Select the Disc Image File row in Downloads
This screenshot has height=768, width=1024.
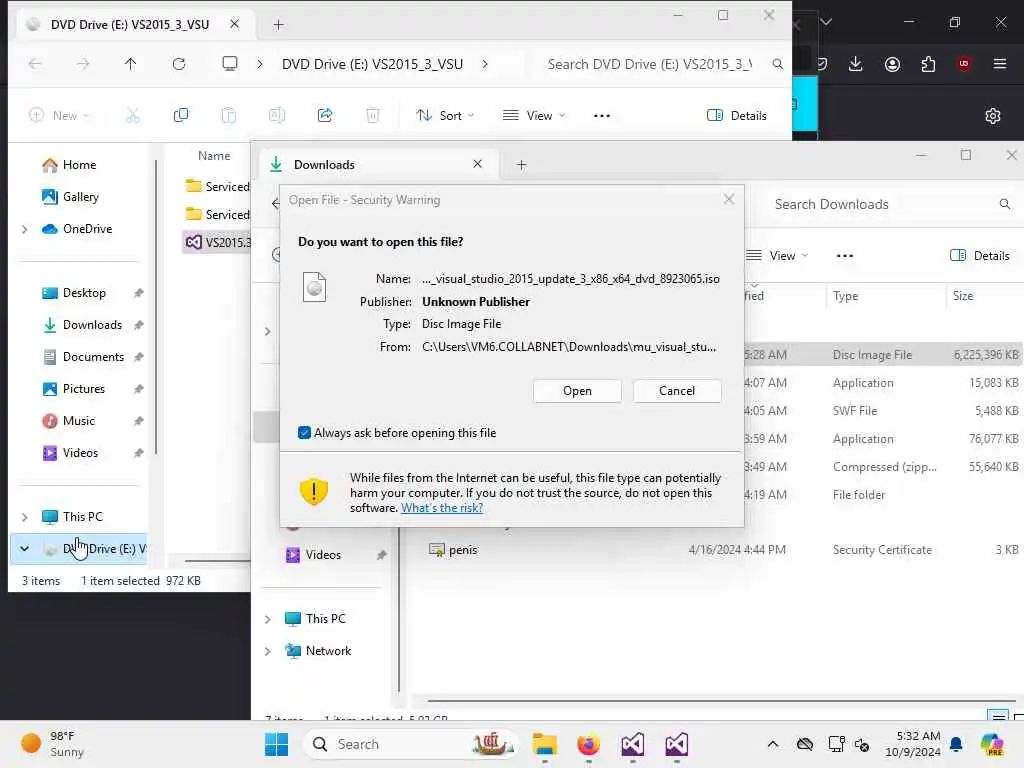[x=883, y=355]
